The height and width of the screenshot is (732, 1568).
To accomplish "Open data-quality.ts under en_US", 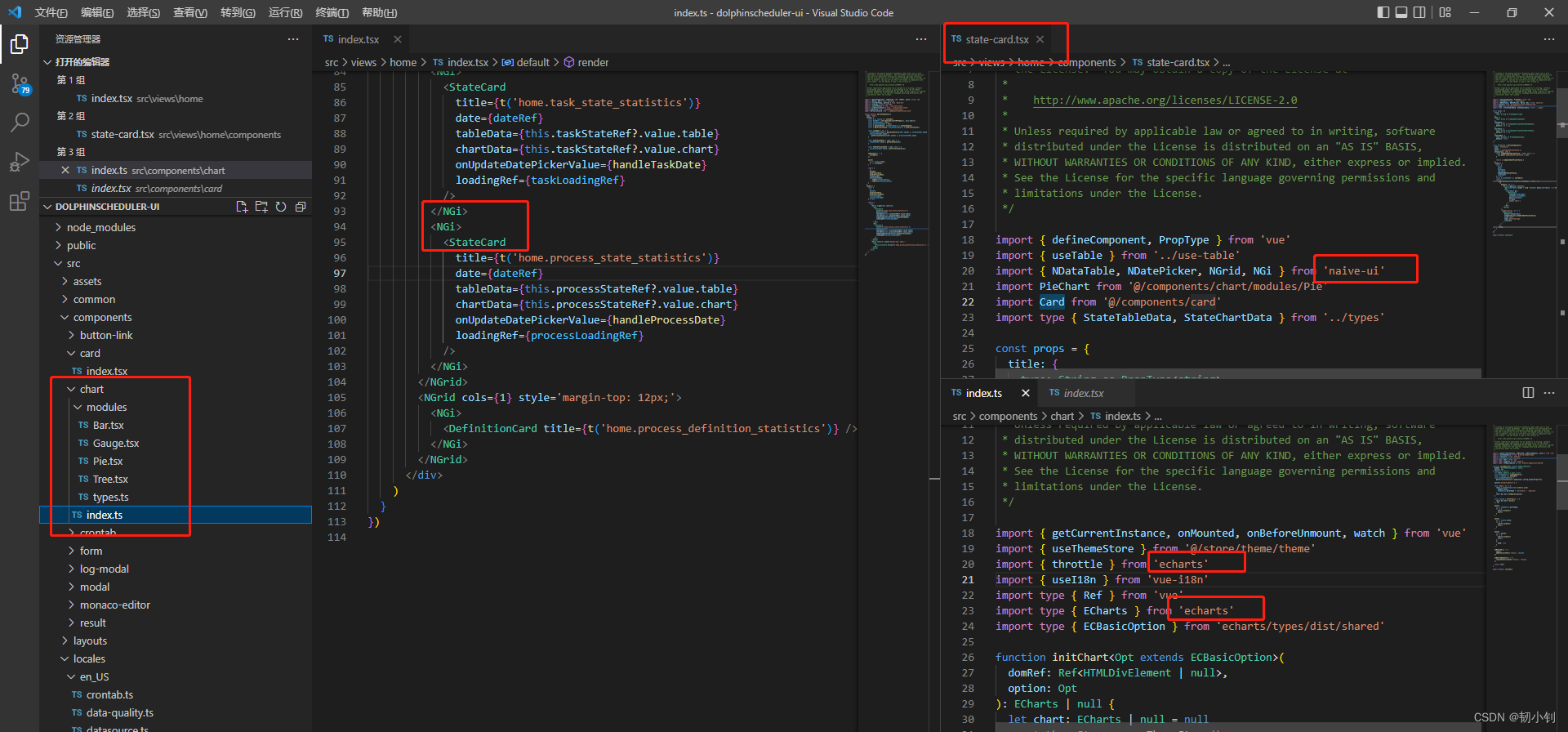I will (119, 712).
